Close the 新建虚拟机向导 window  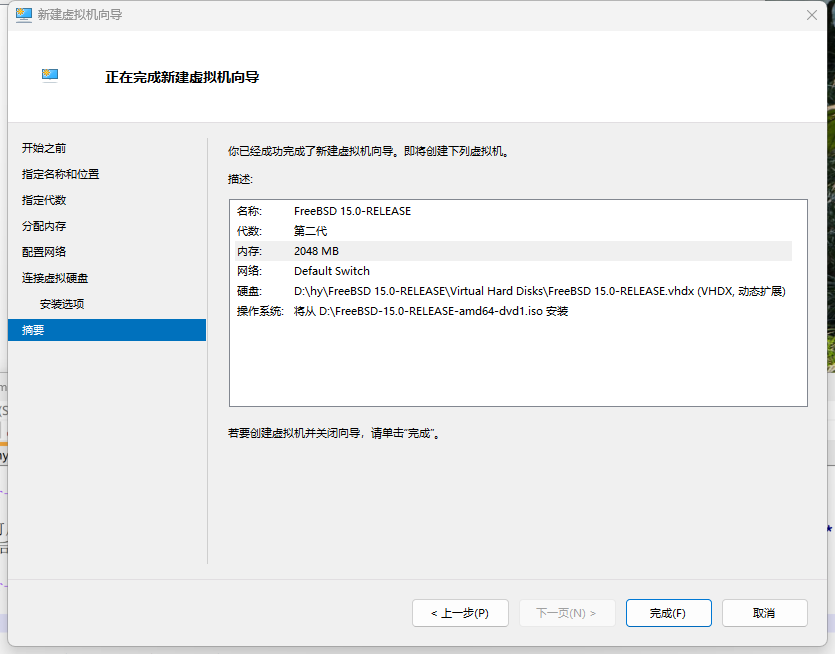pos(812,15)
